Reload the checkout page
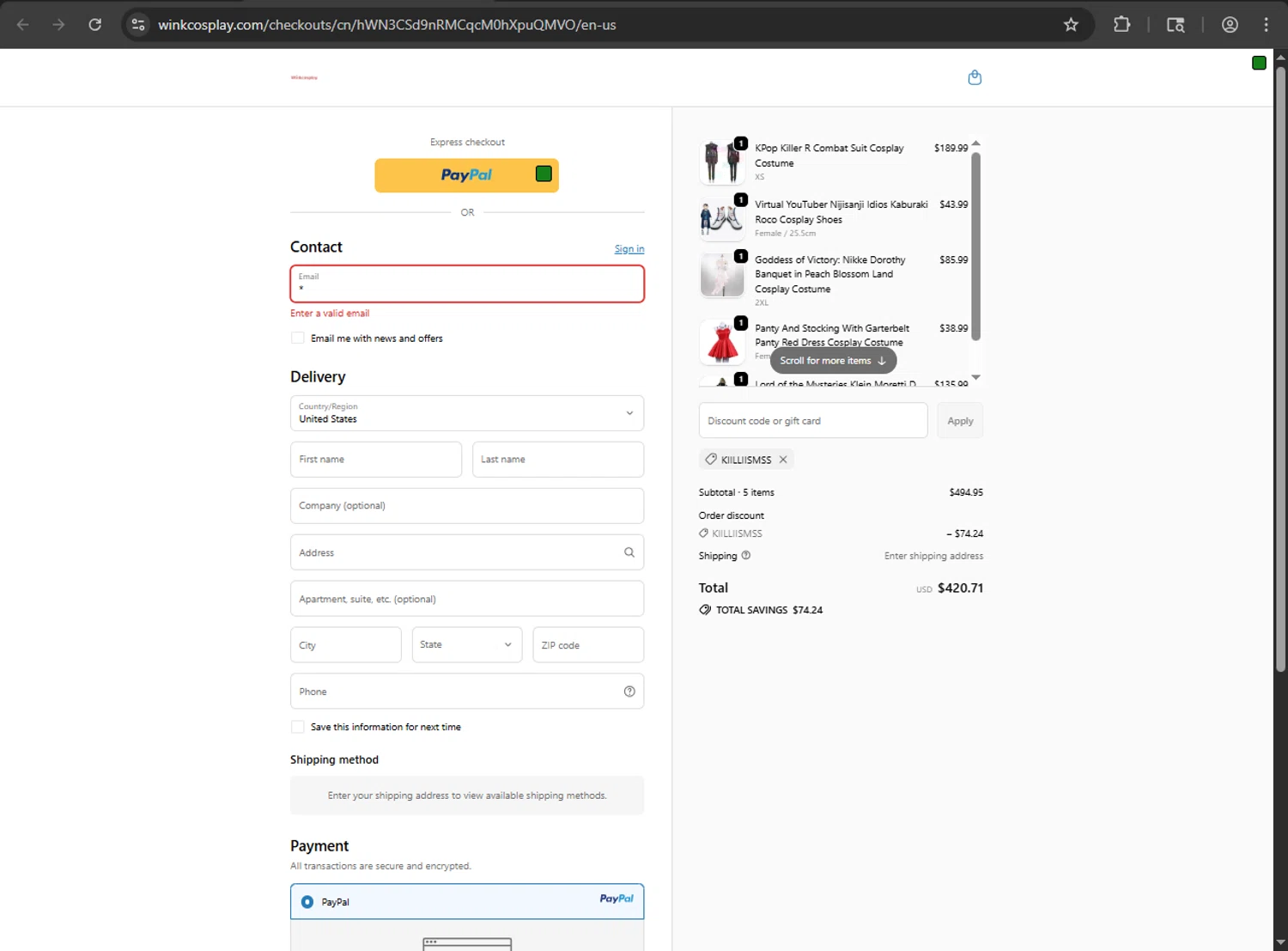This screenshot has height=951, width=1288. (x=95, y=25)
